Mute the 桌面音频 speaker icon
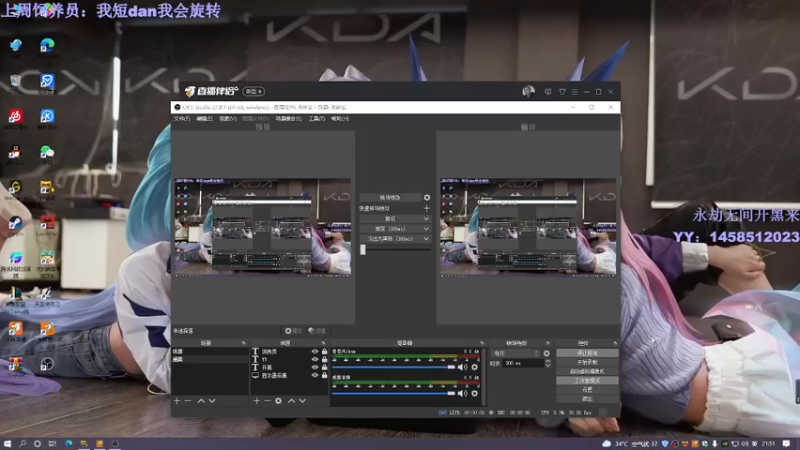This screenshot has height=450, width=800. (x=462, y=393)
